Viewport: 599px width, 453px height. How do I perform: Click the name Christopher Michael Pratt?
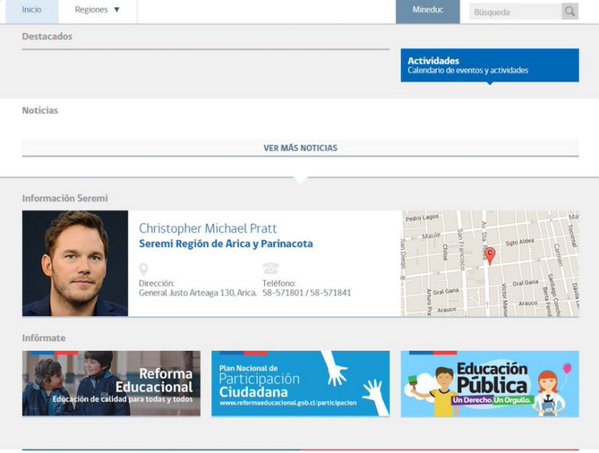click(207, 228)
